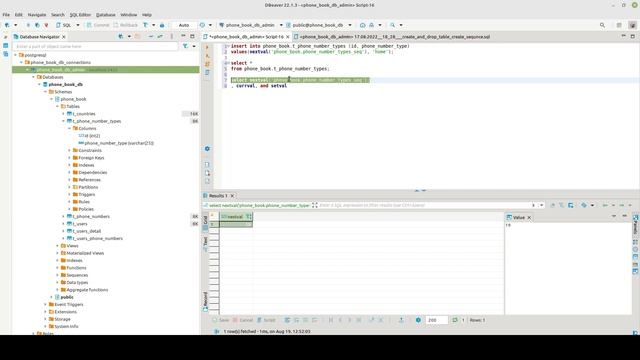Click the blue result info icon
The width and height of the screenshot is (640, 360).
coord(418,320)
